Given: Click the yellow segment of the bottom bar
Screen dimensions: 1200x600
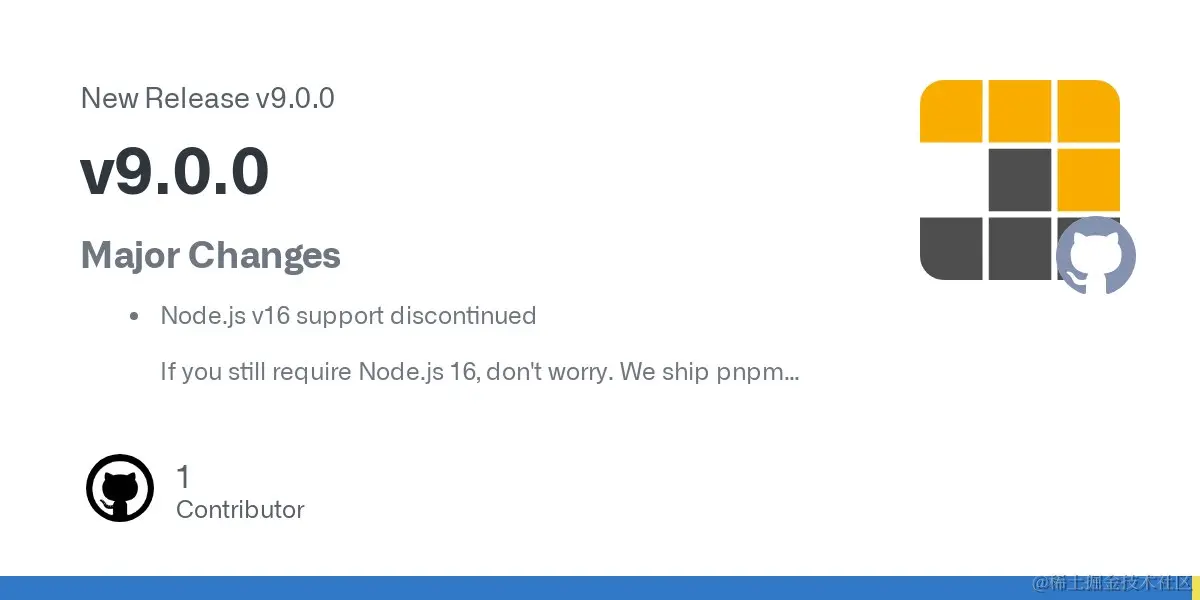Looking at the screenshot, I should pyautogui.click(x=1196, y=588).
